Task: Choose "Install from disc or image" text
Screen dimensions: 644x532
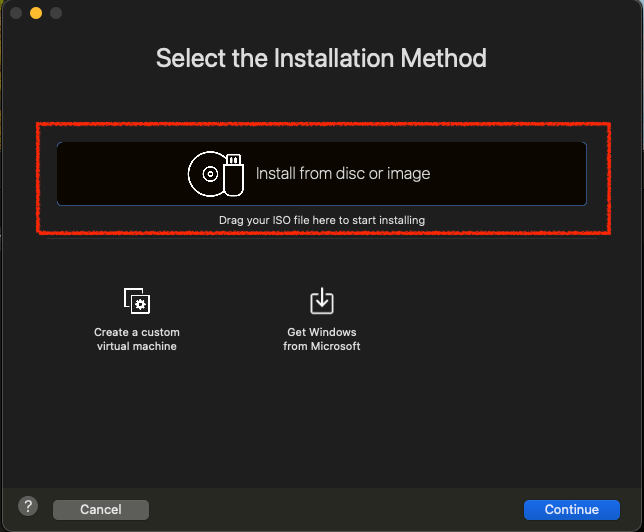Action: tap(342, 174)
